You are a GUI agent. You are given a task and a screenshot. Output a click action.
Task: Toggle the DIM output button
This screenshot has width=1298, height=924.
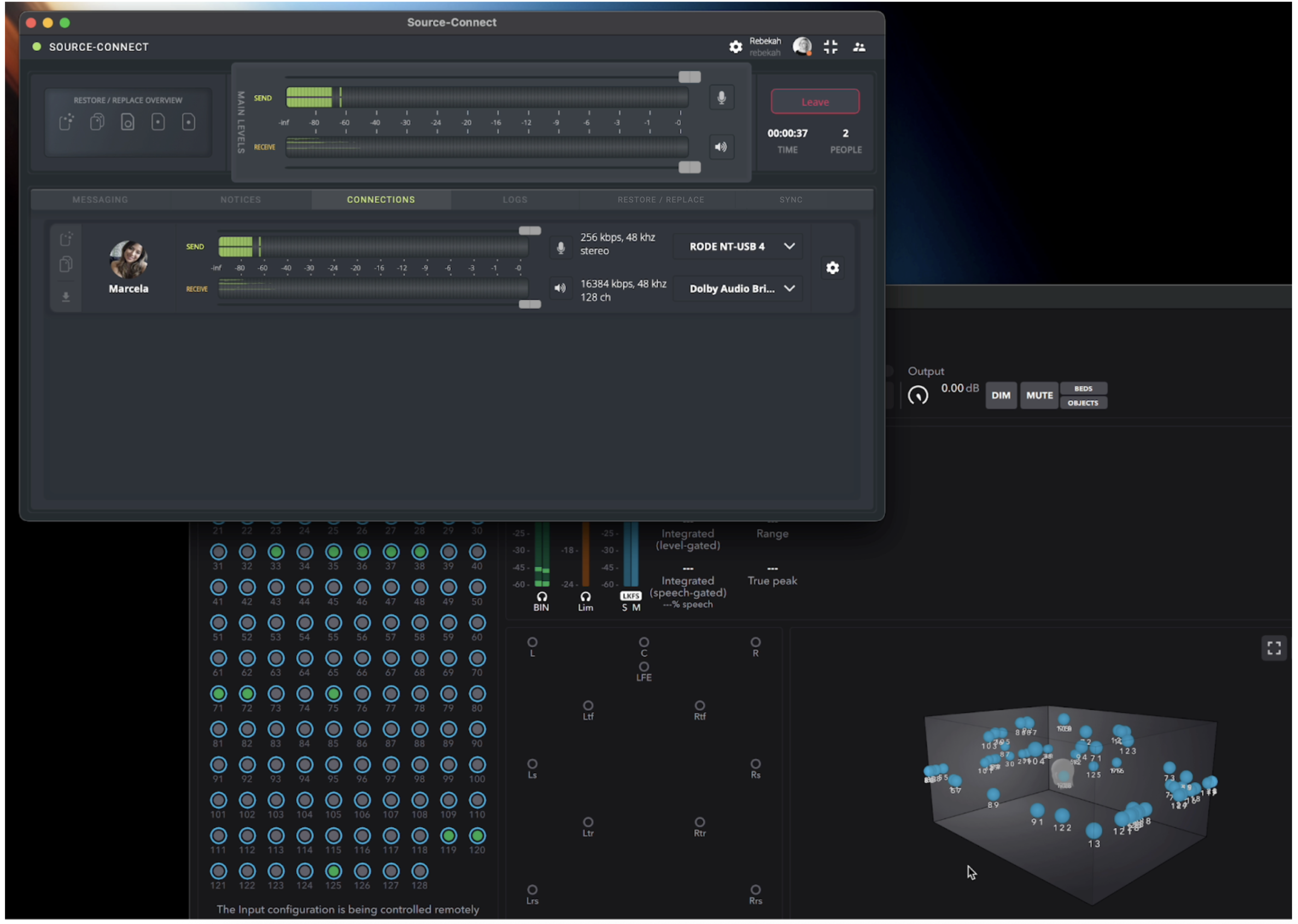click(1001, 395)
